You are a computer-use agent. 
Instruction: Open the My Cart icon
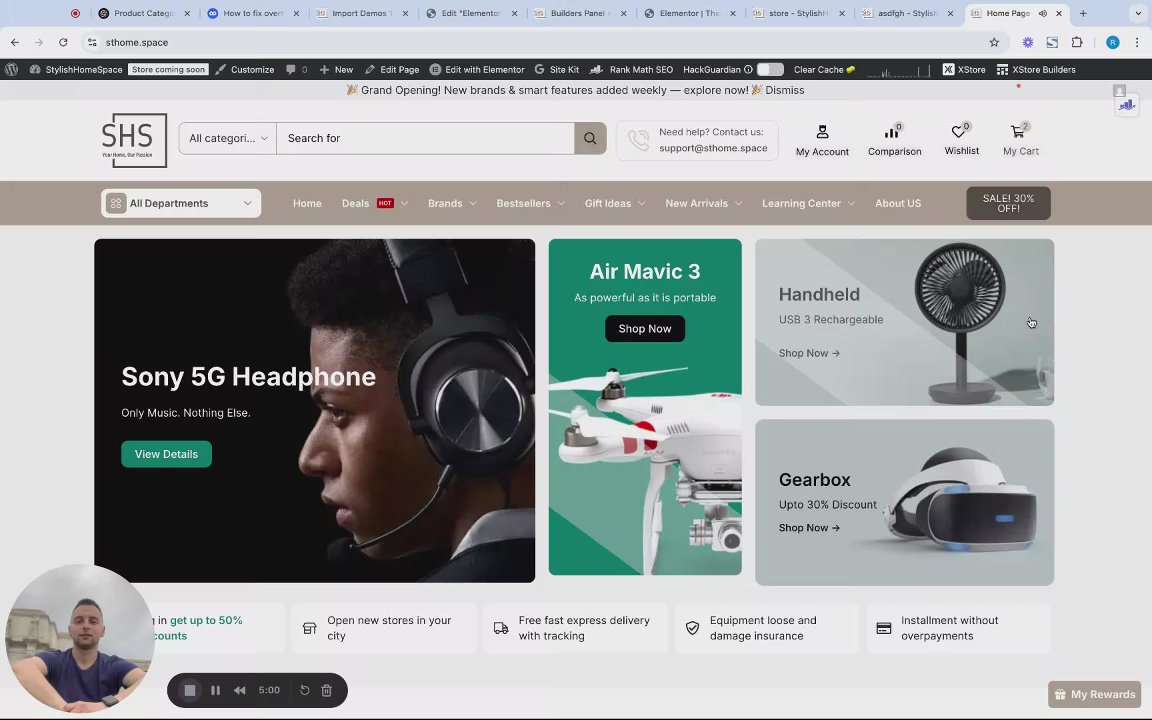[1018, 132]
